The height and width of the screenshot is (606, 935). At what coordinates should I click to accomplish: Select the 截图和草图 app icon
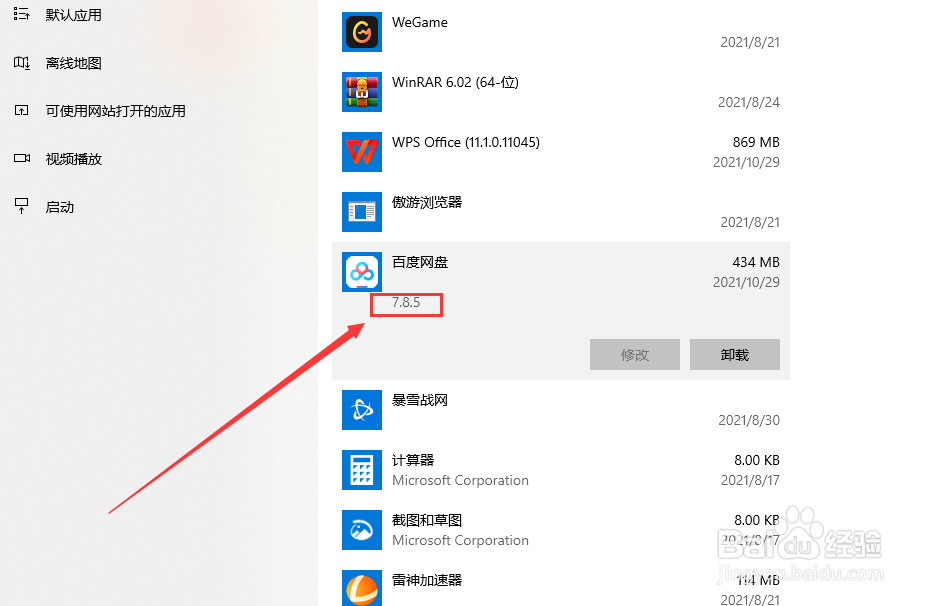pos(362,530)
